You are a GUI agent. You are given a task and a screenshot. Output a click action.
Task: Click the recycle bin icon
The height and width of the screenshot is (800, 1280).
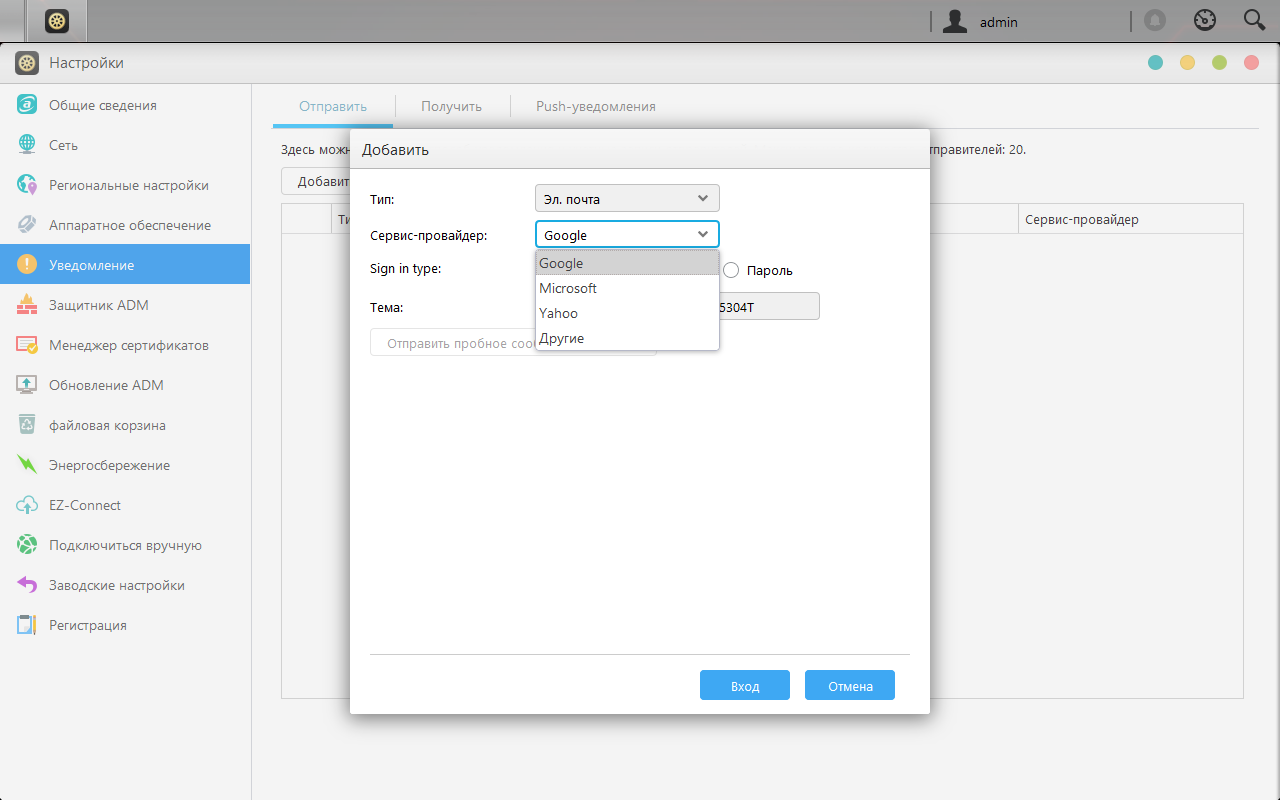tap(27, 425)
